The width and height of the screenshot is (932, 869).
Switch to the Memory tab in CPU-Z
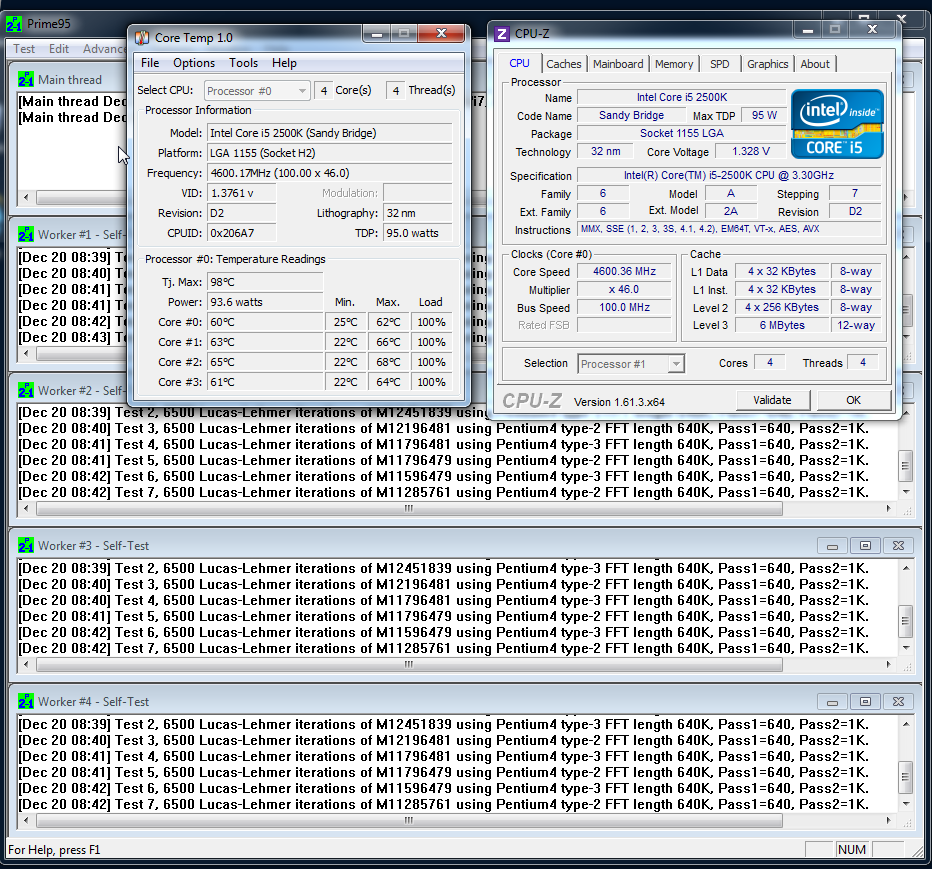[674, 64]
